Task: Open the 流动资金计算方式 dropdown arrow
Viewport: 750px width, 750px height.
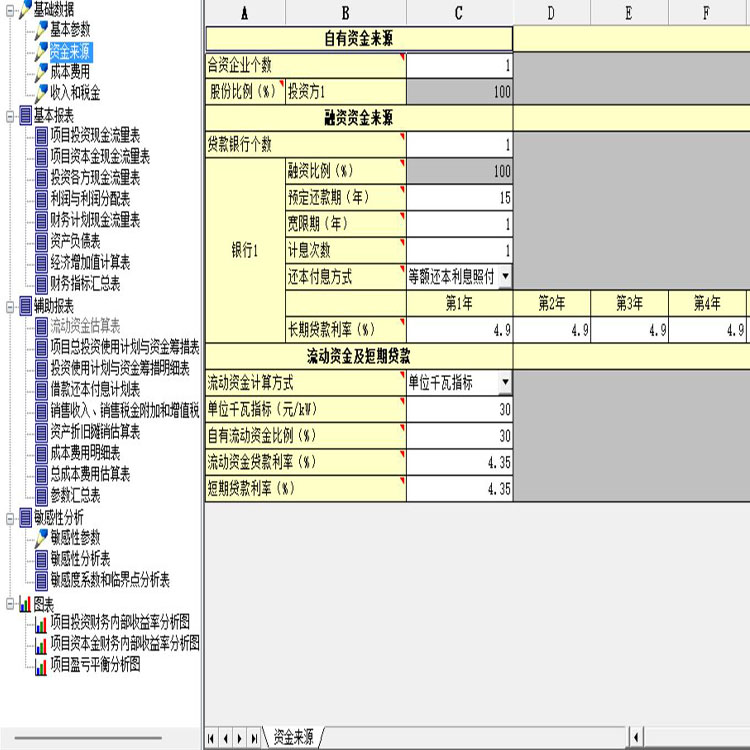Action: point(505,382)
